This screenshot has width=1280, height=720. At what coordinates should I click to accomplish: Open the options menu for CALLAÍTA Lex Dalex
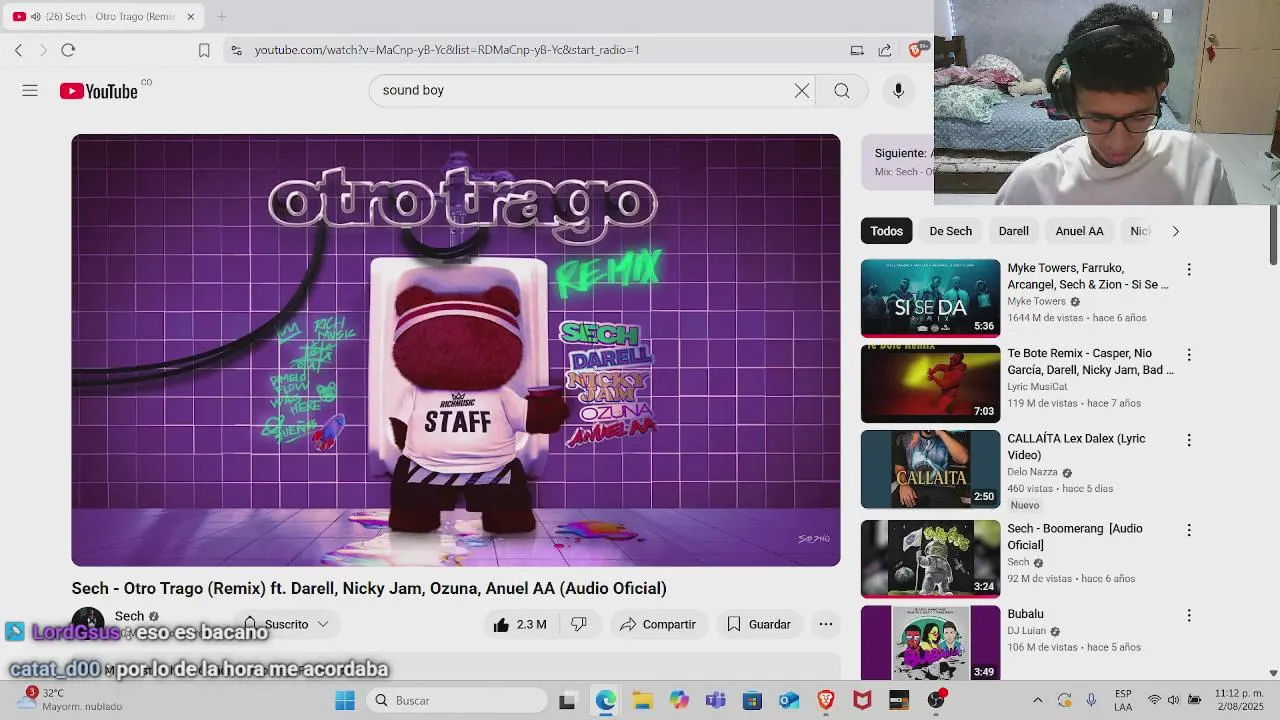point(1189,440)
